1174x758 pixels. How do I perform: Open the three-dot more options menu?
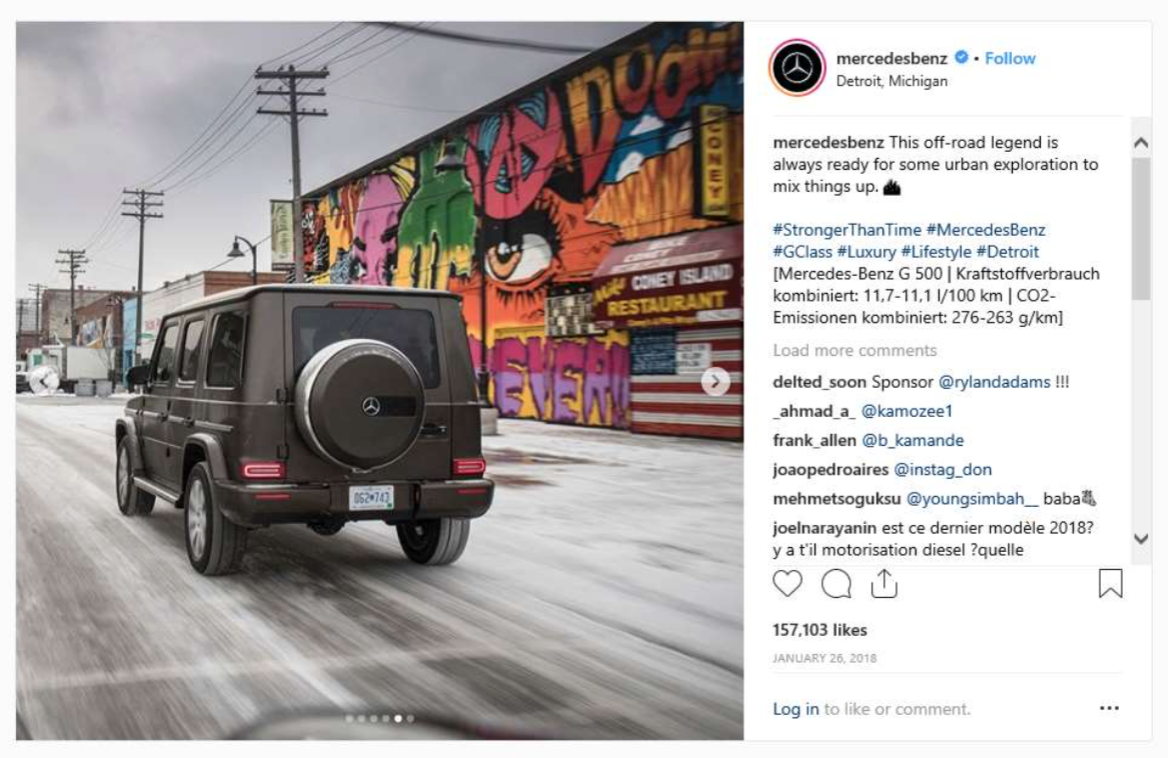pyautogui.click(x=1109, y=708)
